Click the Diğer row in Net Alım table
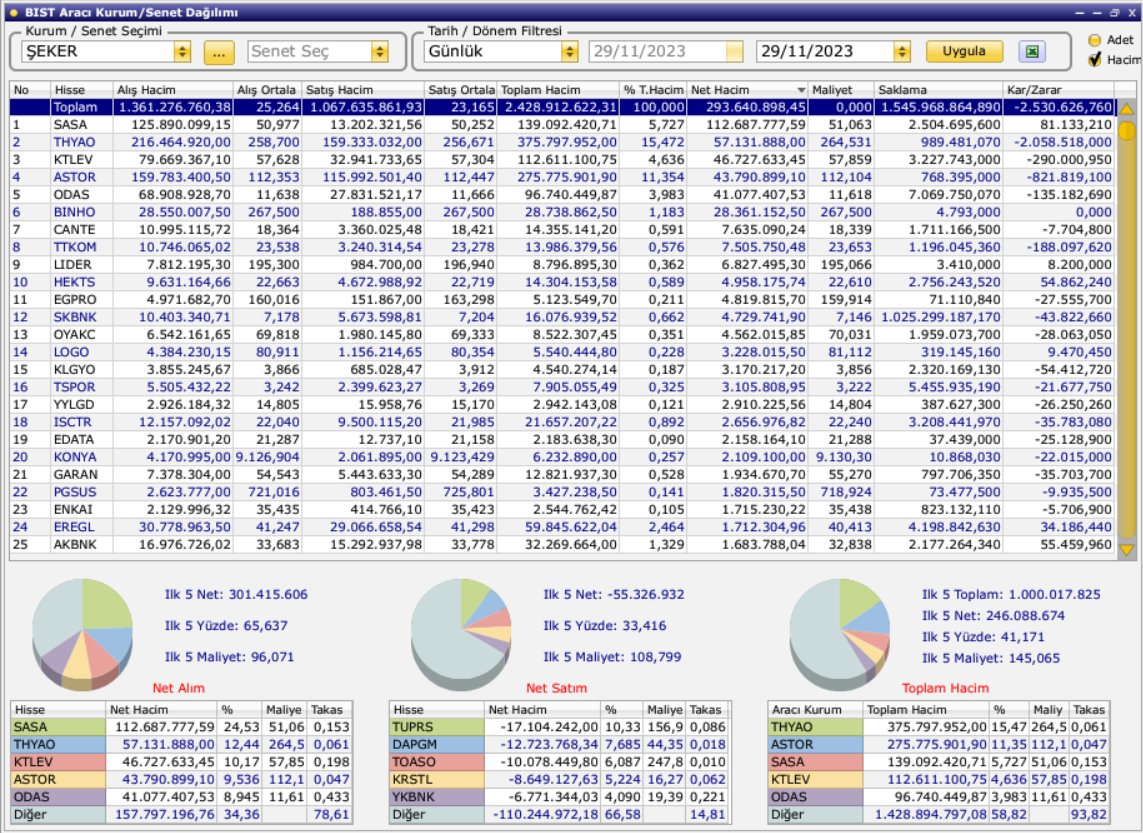Screen dimensions: 1143x833 click(182, 814)
